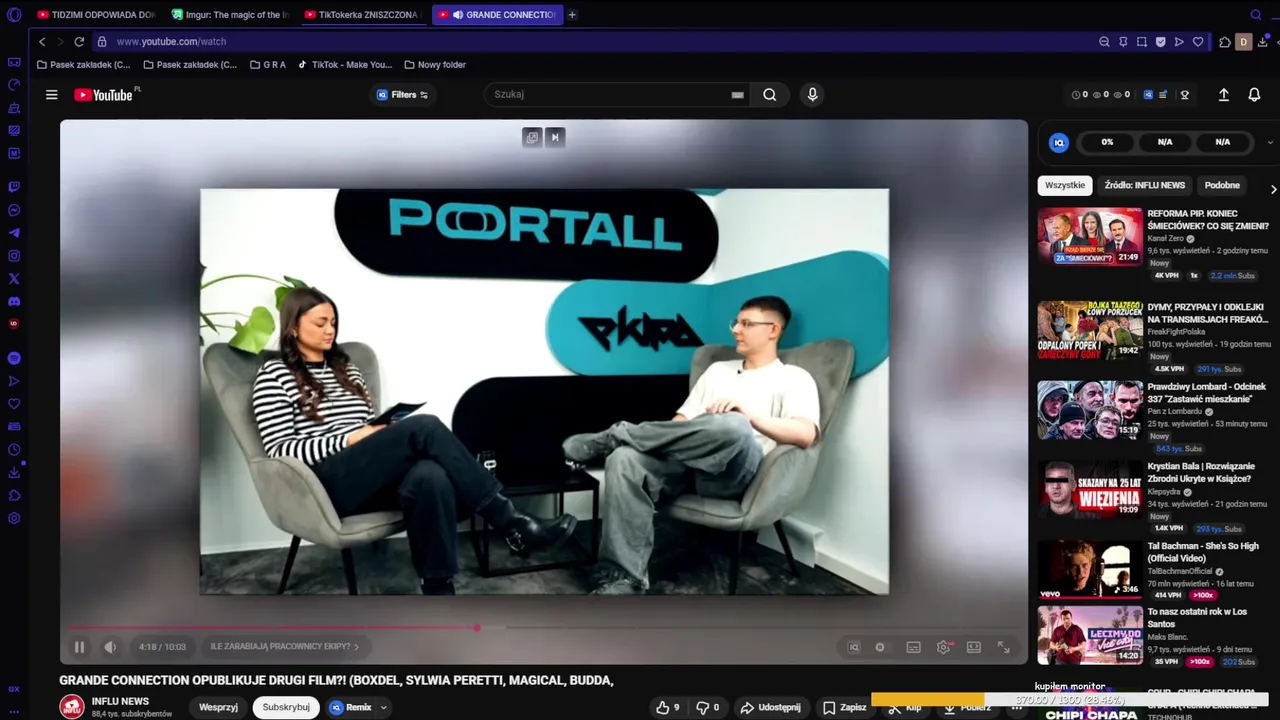Open "Nowy folder" bookmarks folder
This screenshot has height=720, width=1280.
(435, 65)
